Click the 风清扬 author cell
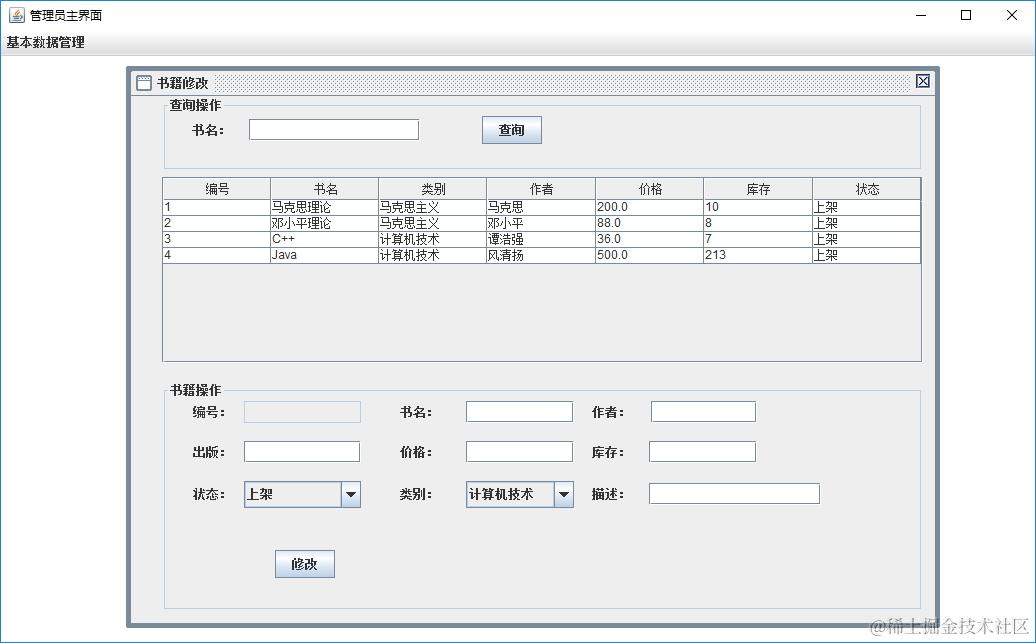The width and height of the screenshot is (1036, 643). (x=541, y=255)
